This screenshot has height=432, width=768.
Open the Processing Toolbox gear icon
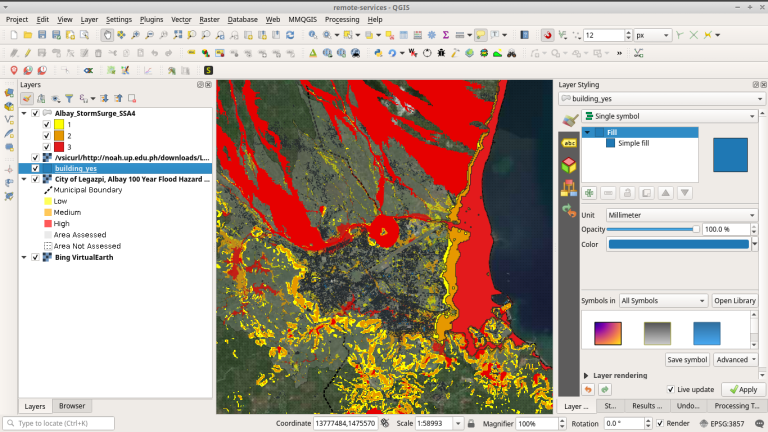pyautogui.click(x=432, y=35)
